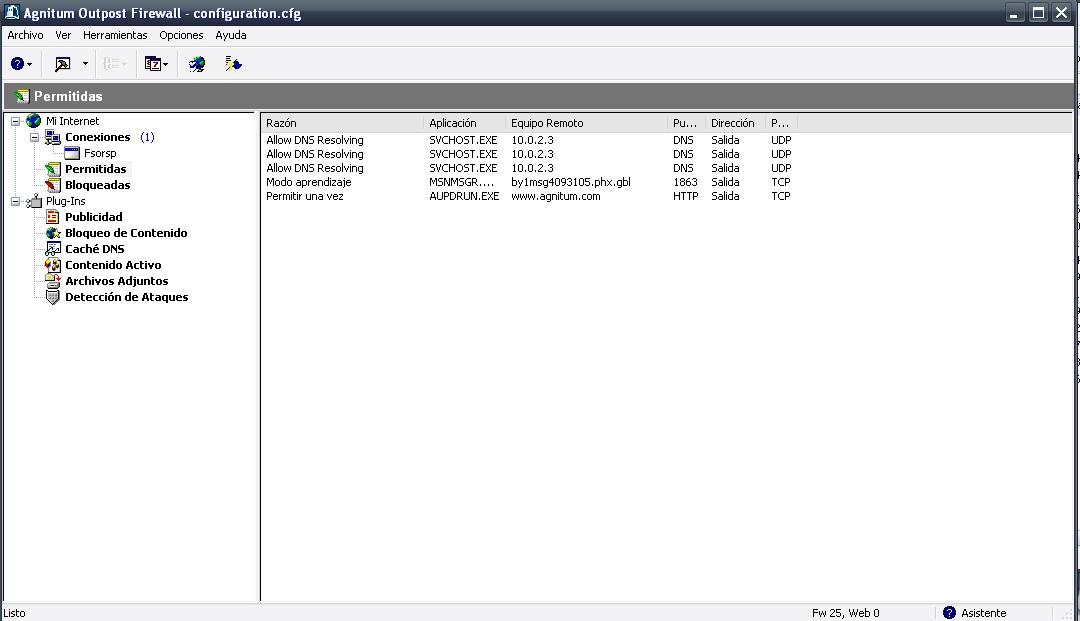Image resolution: width=1080 pixels, height=621 pixels.
Task: Open the Herramientas menu
Action: (115, 35)
